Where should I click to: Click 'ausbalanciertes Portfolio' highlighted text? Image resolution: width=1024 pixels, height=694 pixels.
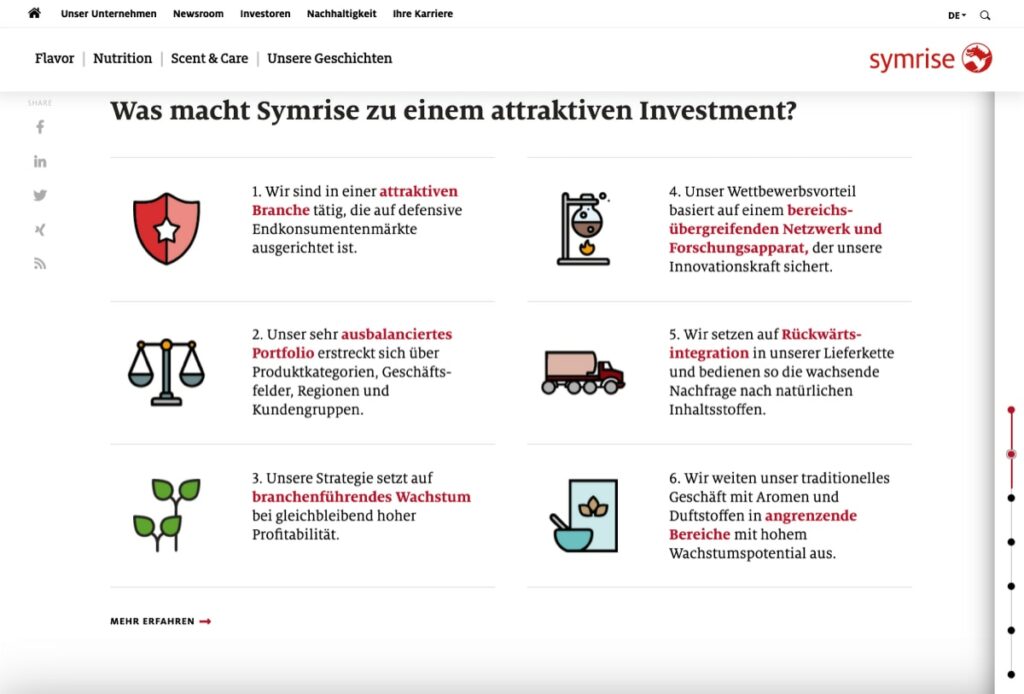pyautogui.click(x=352, y=343)
